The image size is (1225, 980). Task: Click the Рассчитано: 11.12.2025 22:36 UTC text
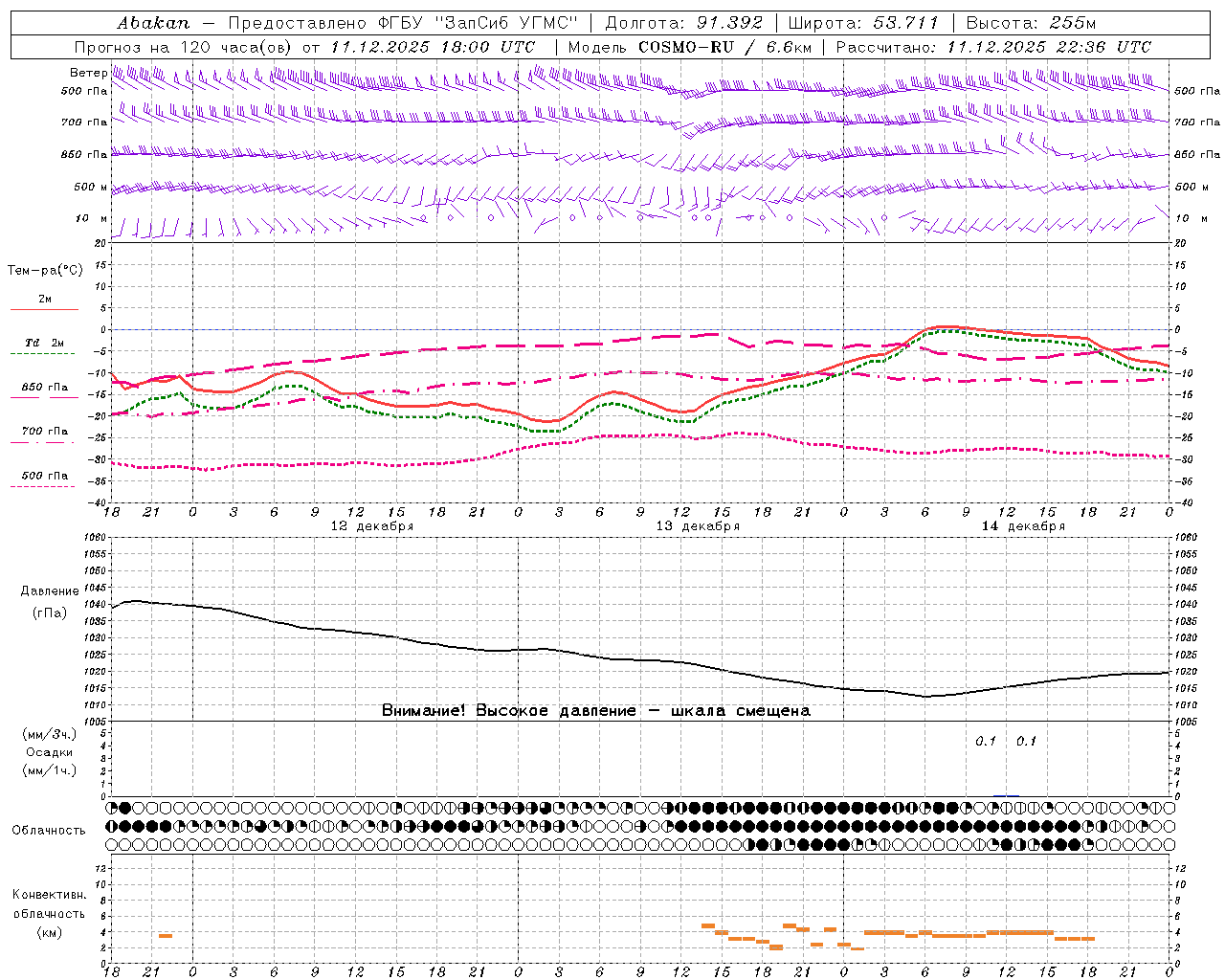[993, 47]
